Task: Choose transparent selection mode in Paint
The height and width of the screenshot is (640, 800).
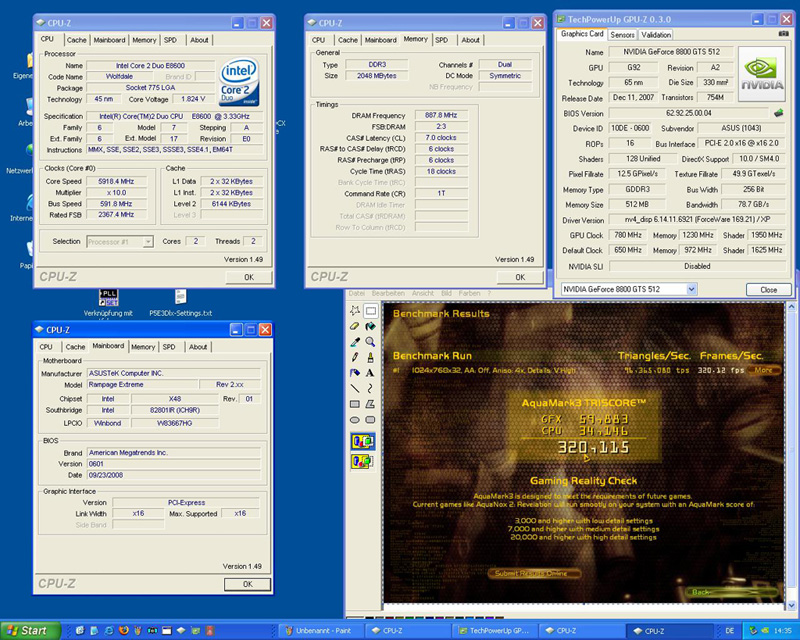Action: [363, 461]
